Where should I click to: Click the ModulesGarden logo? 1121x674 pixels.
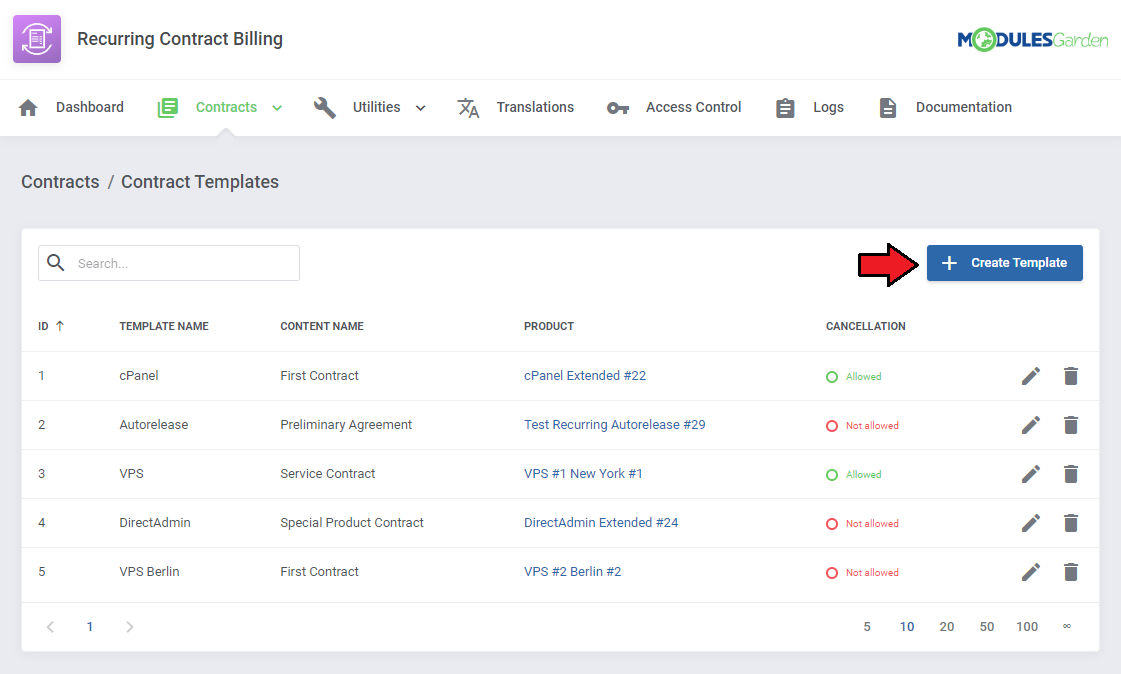[x=1032, y=39]
